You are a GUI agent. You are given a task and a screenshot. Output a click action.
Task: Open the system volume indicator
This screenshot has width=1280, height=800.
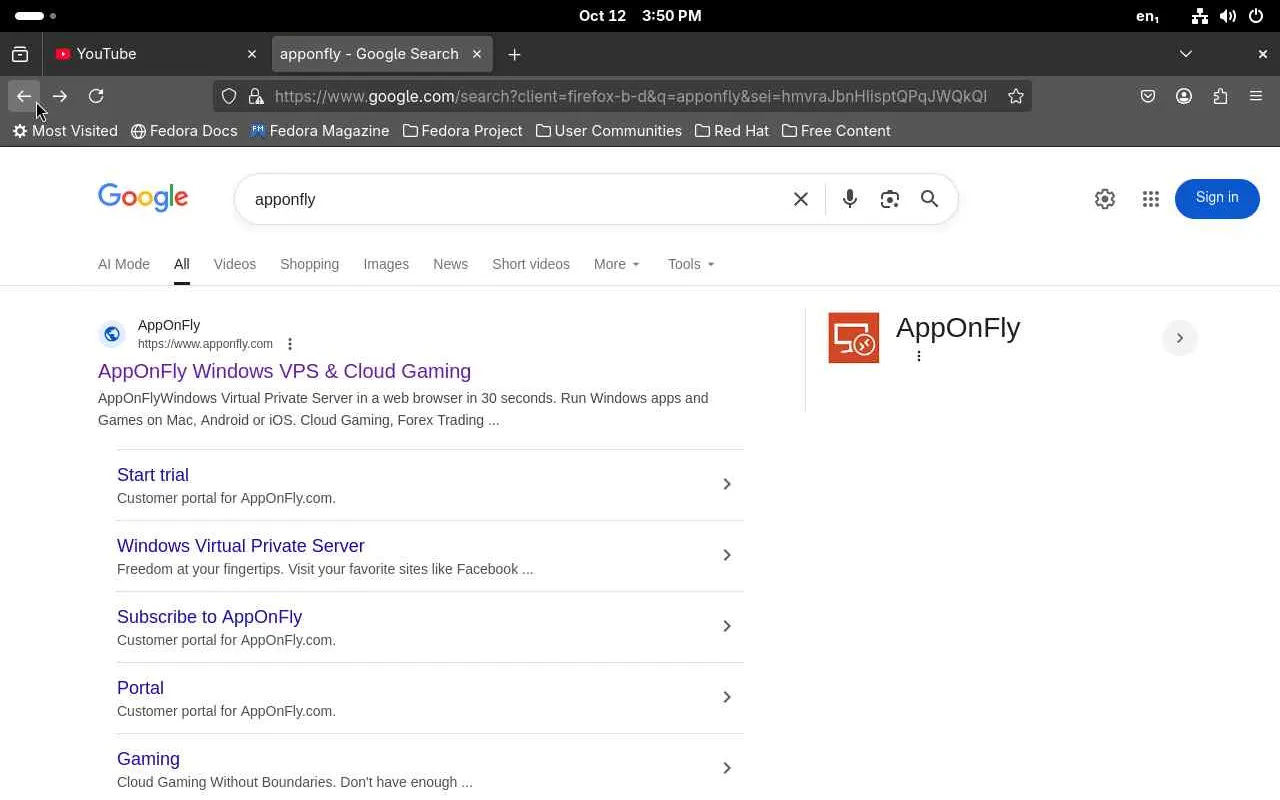[1228, 16]
